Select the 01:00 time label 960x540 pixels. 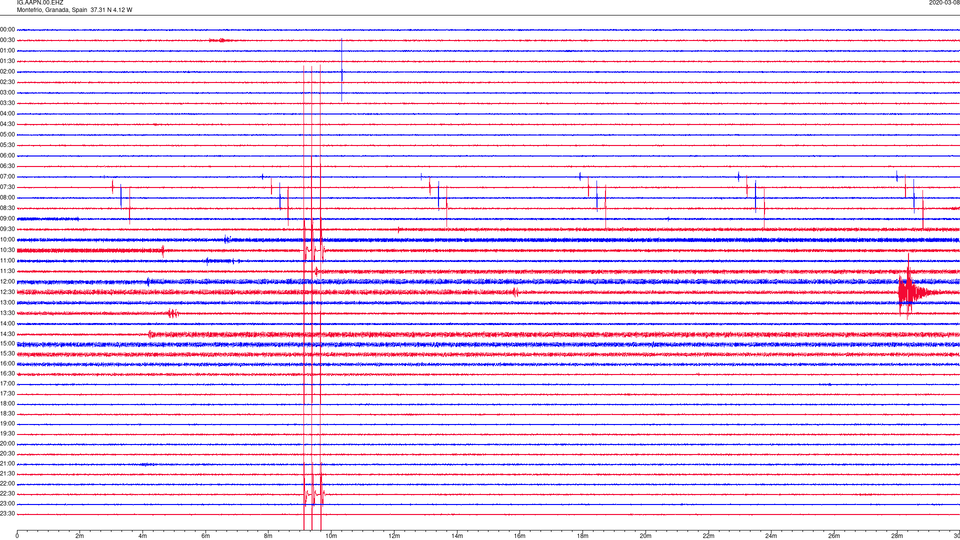click(7, 51)
